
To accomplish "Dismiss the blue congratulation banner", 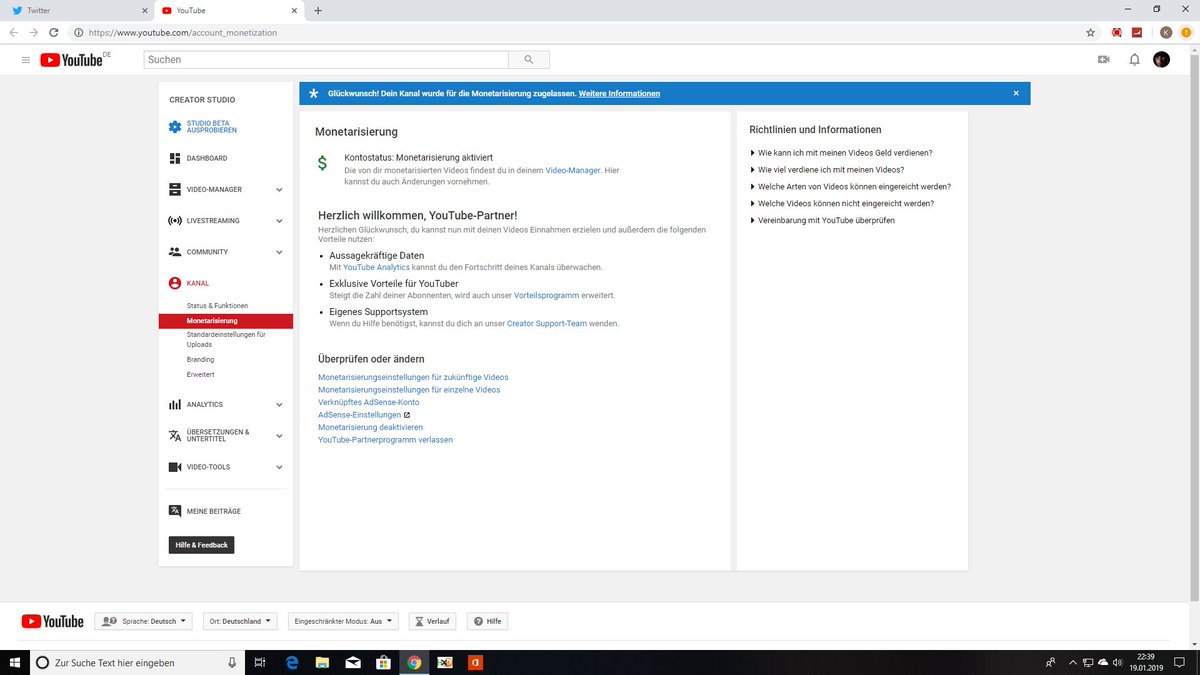I will pos(1016,93).
